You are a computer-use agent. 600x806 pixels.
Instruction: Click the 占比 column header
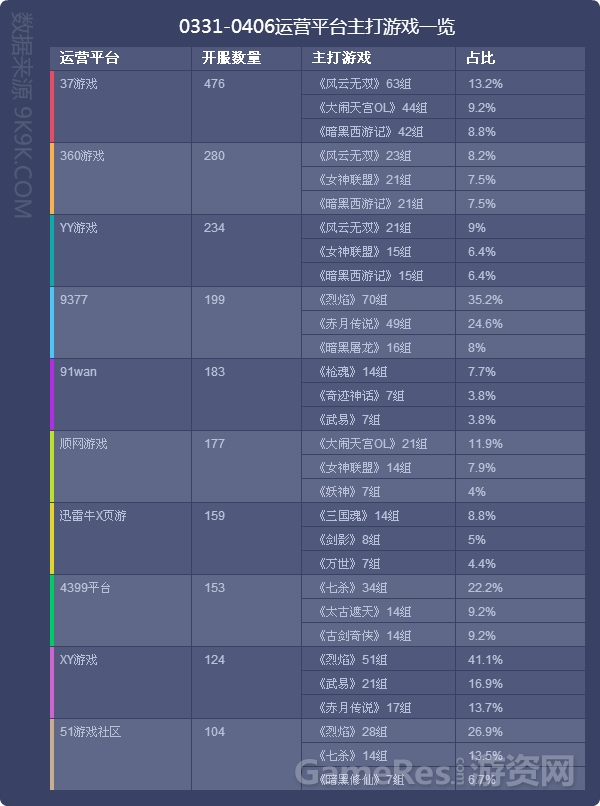[520, 58]
